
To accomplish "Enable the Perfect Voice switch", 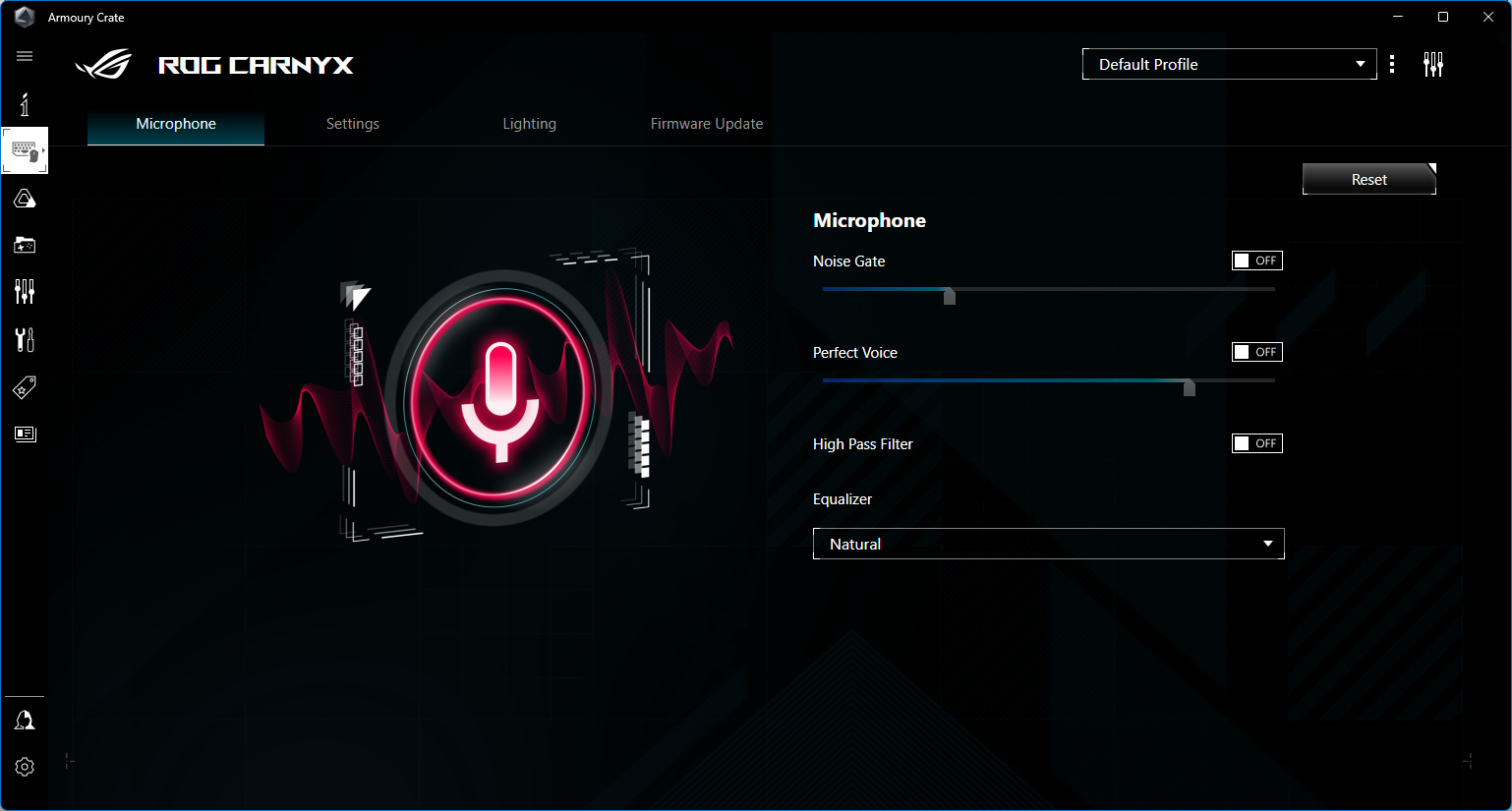I will [x=1257, y=352].
